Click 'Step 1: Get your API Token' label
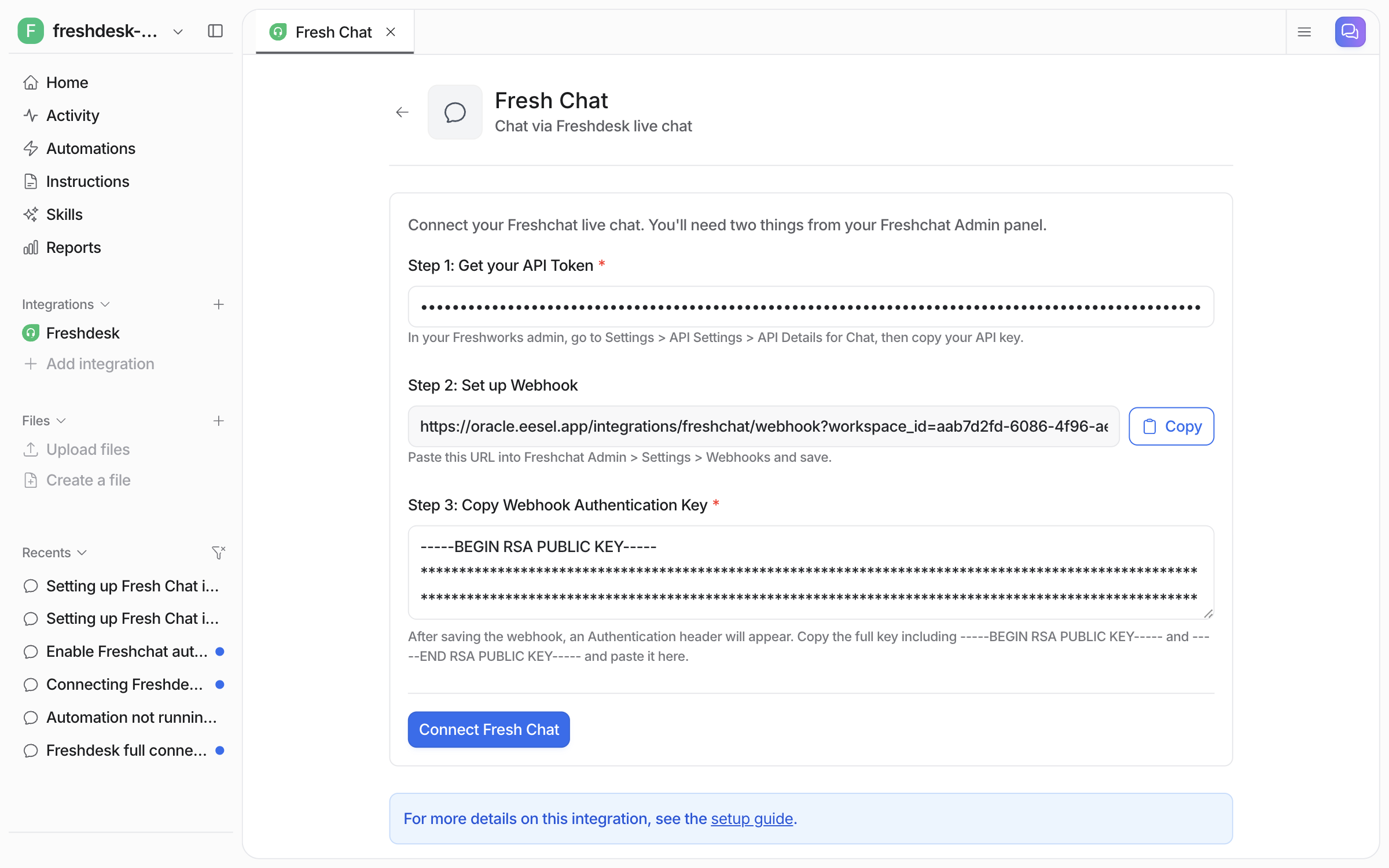1389x868 pixels. [x=501, y=265]
